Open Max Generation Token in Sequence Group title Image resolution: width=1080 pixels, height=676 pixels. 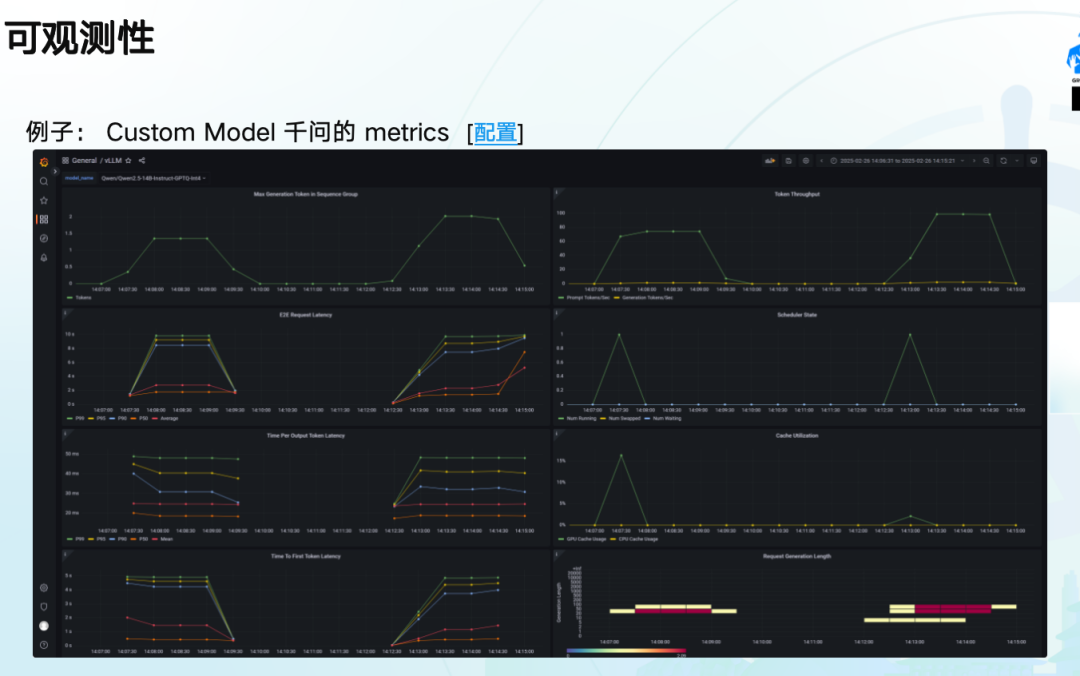306,194
